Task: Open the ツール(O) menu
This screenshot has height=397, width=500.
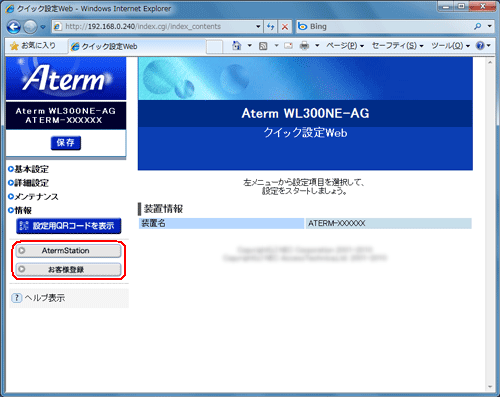Action: (x=450, y=46)
